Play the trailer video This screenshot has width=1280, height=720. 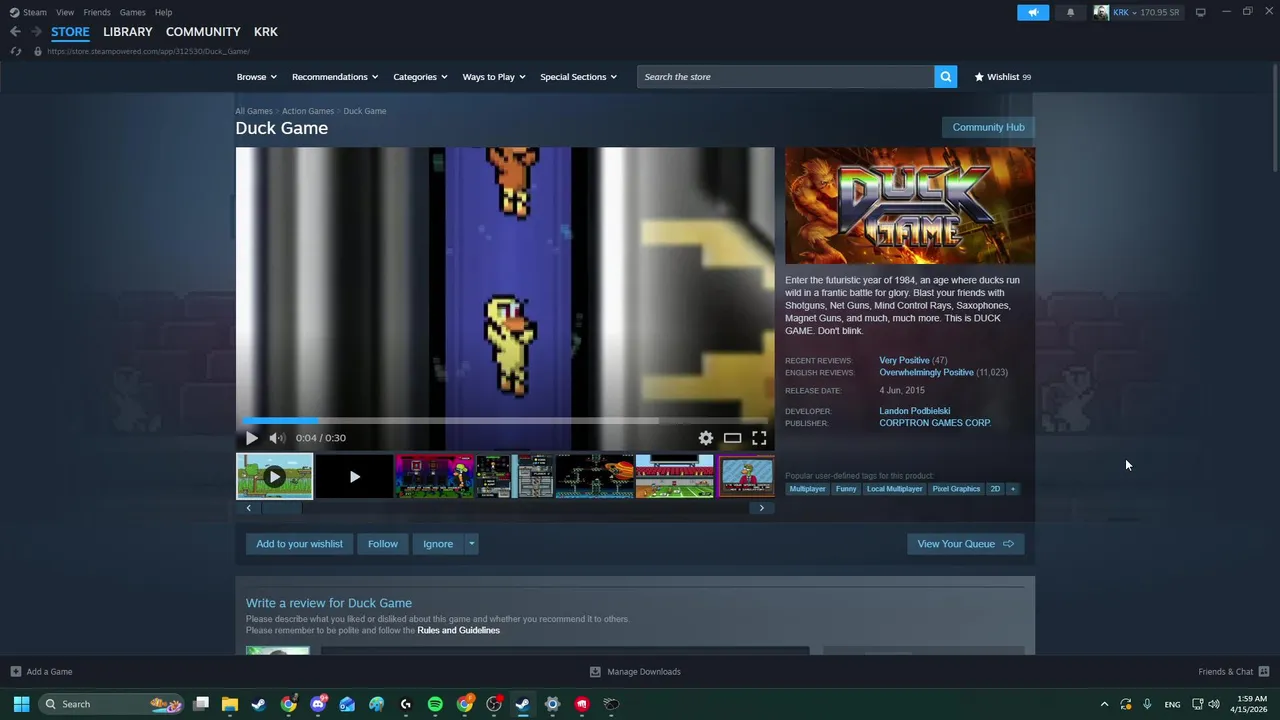pos(251,438)
